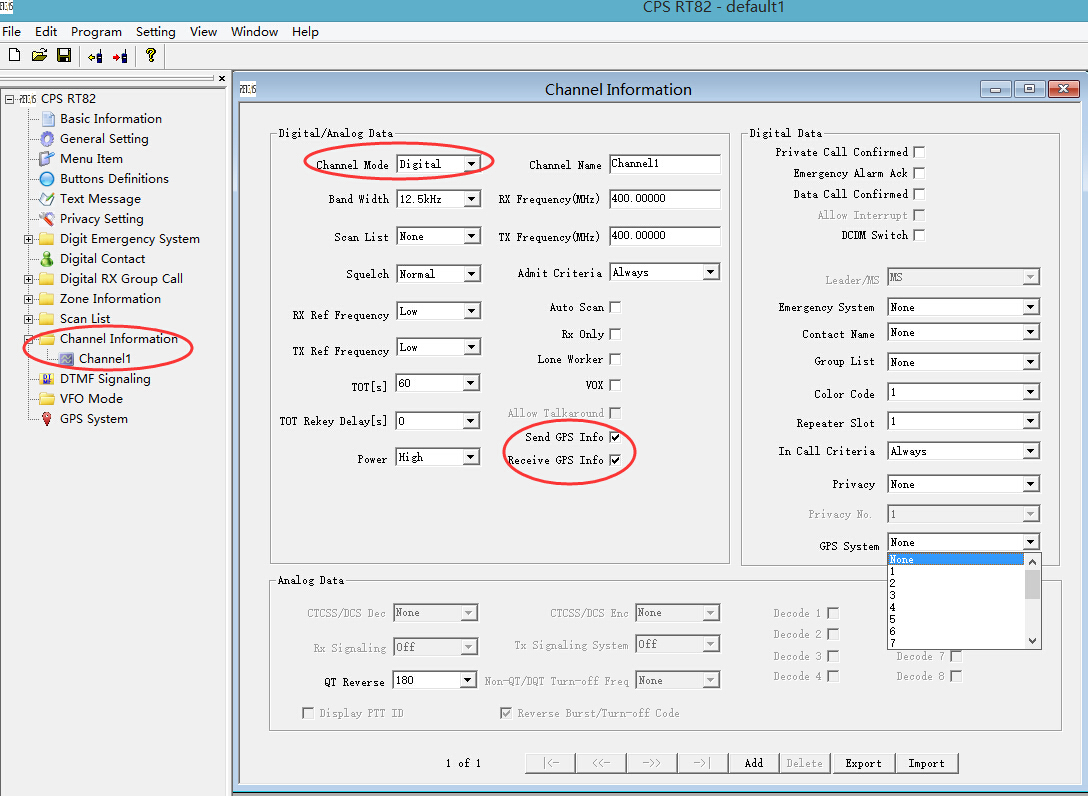Open the Channel Mode dropdown
Viewport: 1088px width, 796px height.
coord(471,164)
